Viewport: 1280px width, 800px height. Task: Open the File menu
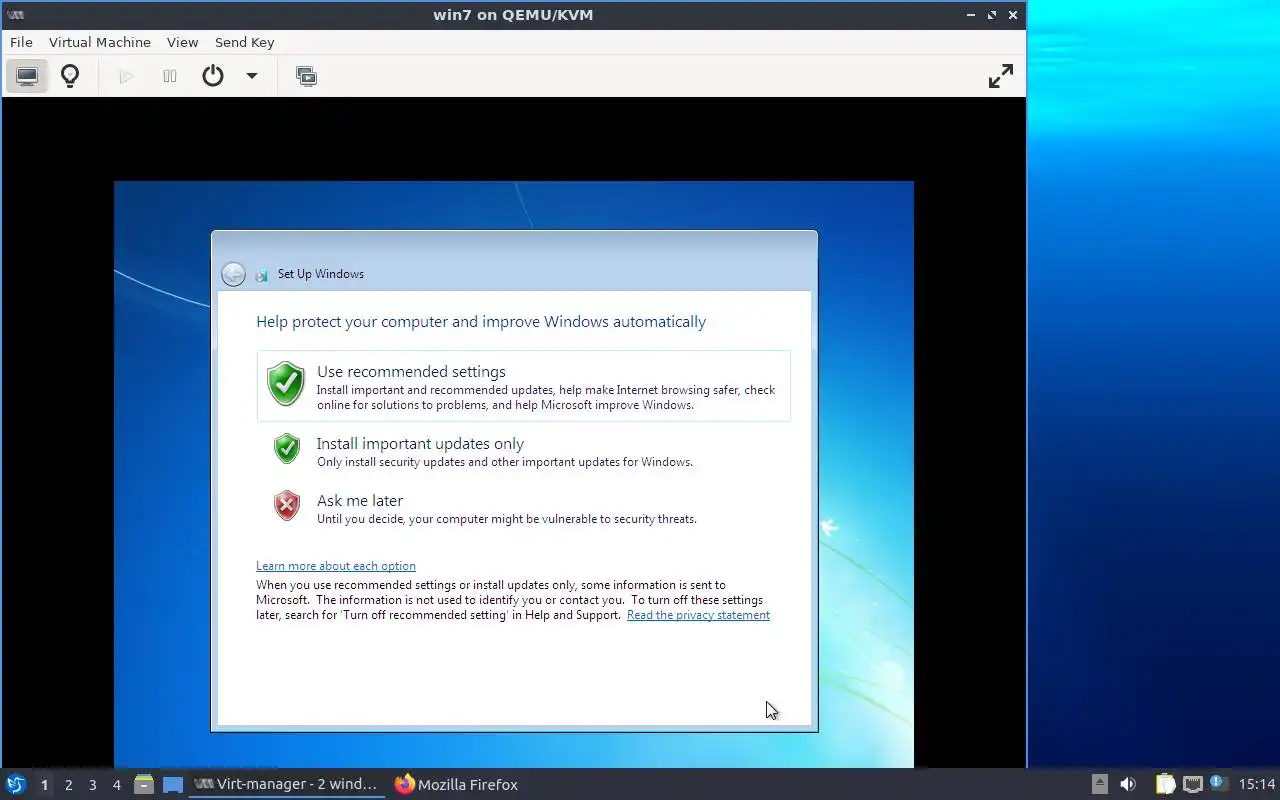click(21, 42)
